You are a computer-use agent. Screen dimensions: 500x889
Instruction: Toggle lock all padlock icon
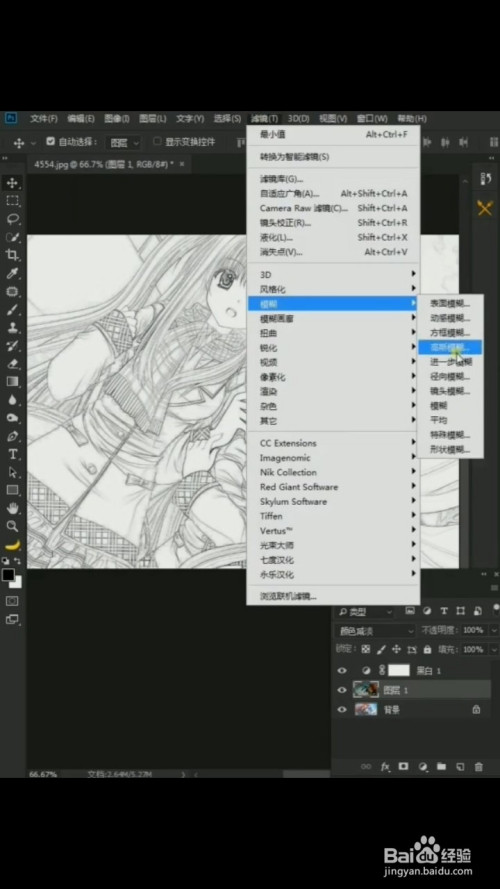(427, 649)
